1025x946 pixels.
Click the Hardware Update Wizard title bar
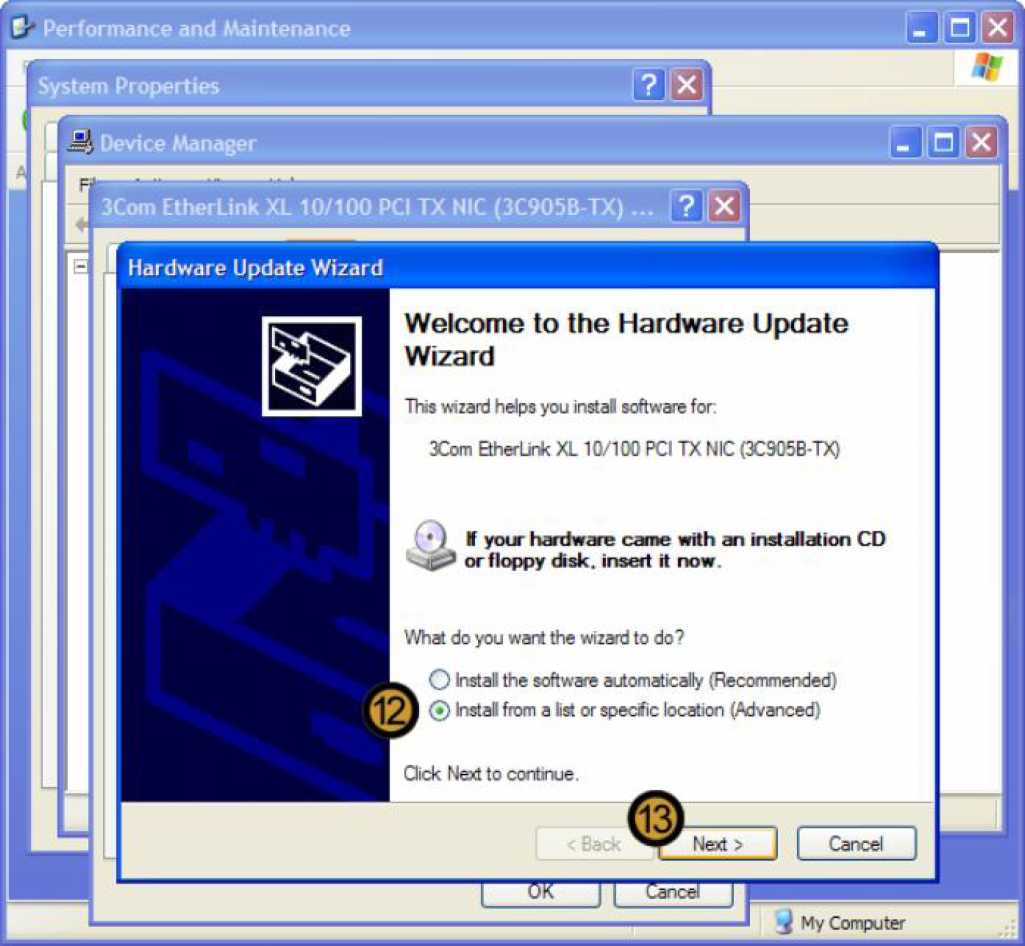coord(527,267)
